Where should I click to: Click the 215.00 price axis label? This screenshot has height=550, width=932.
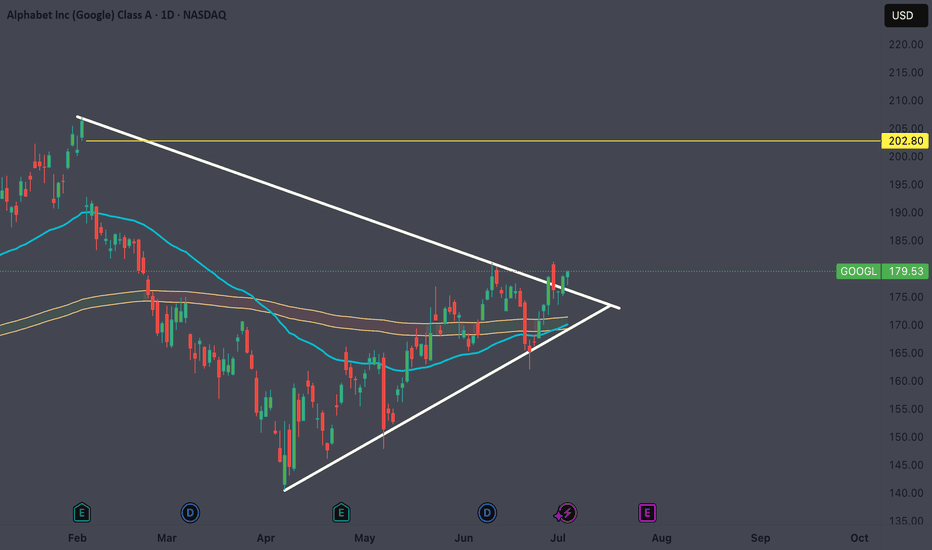tap(906, 73)
